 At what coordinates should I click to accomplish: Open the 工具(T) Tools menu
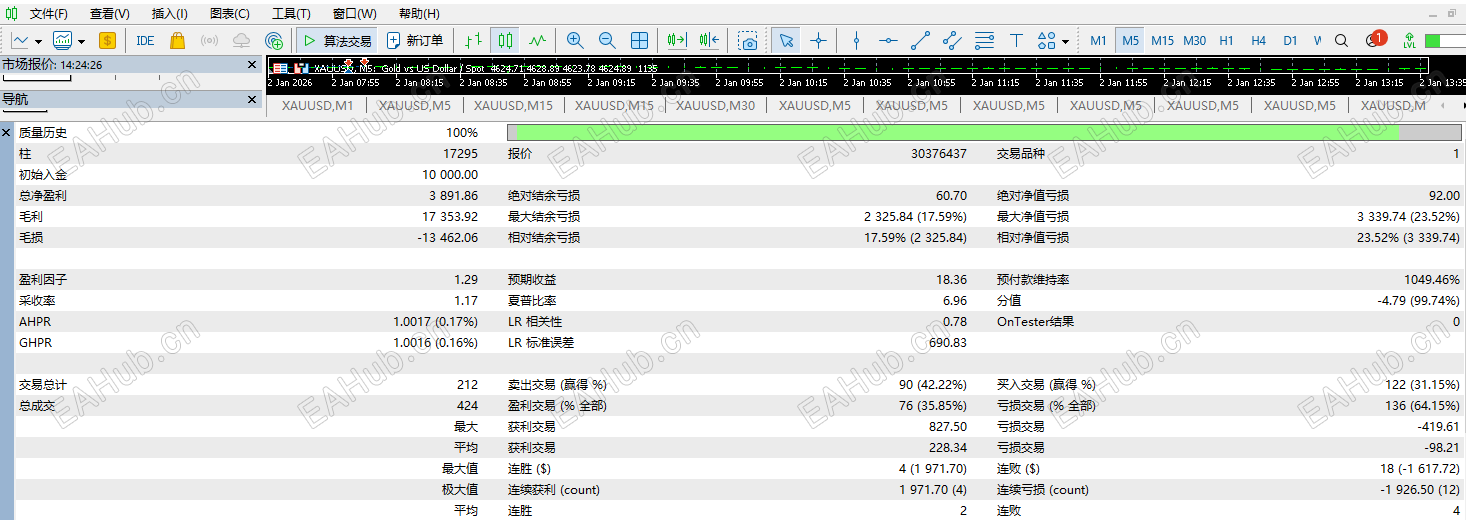291,14
